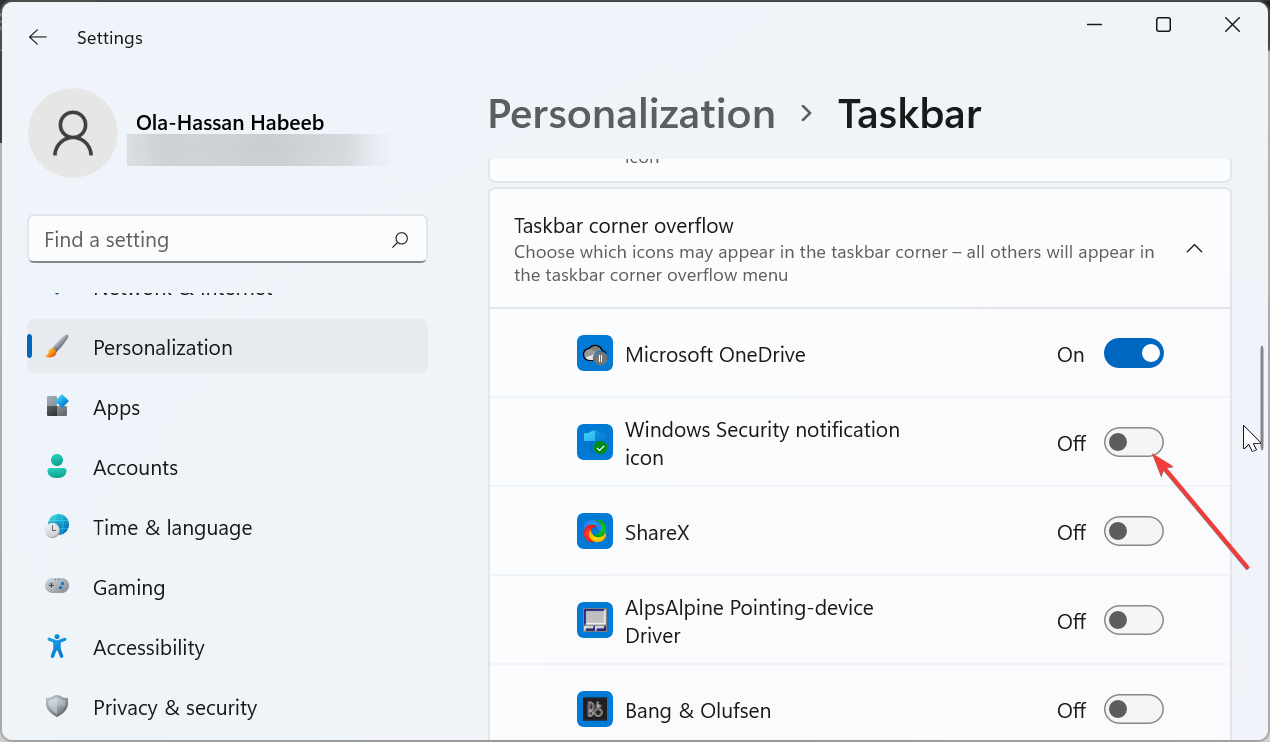Click the AlpsAlpine Pointing-device Driver icon
Screen dimensions: 1270x742
click(x=595, y=621)
